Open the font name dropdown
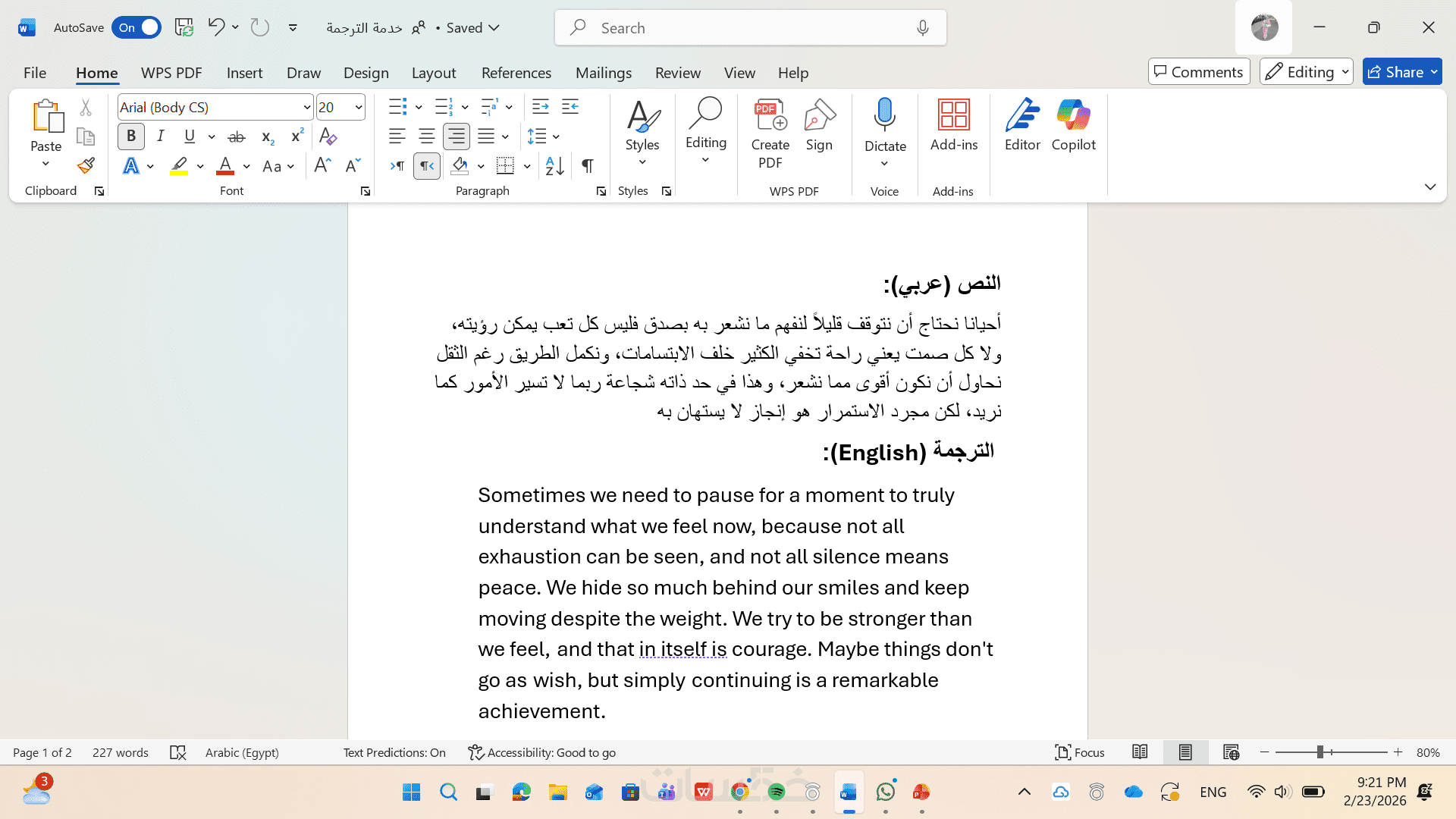This screenshot has height=819, width=1456. point(306,107)
